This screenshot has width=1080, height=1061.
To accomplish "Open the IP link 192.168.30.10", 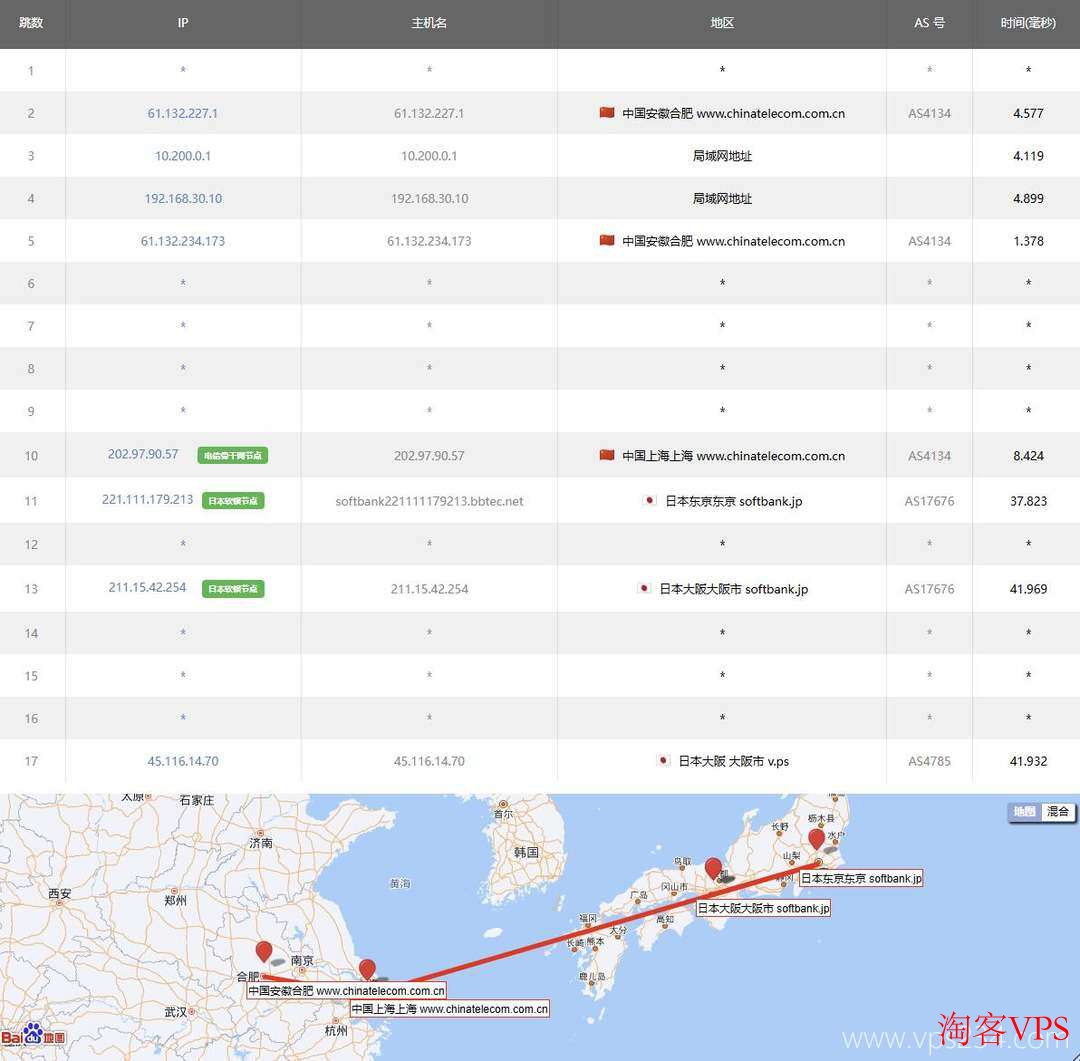I will tap(183, 198).
